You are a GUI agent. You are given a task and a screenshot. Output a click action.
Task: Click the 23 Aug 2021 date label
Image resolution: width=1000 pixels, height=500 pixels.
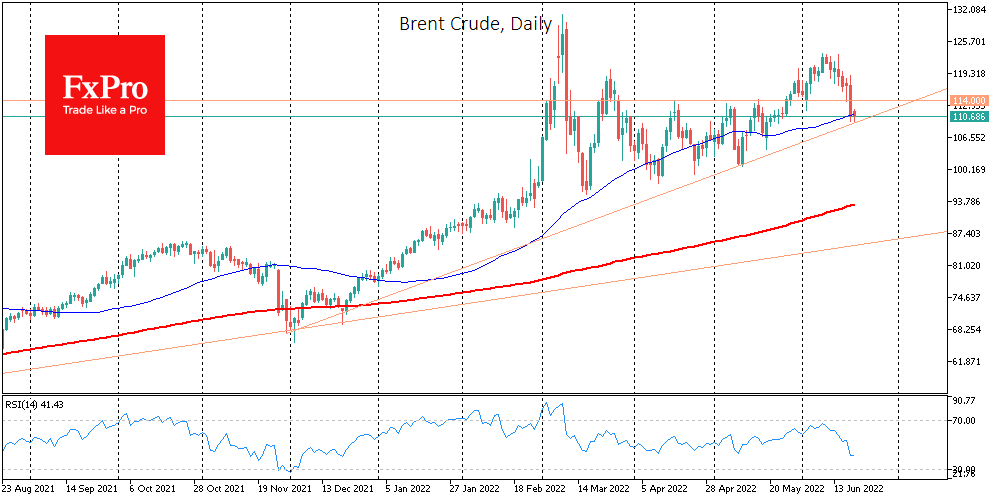pos(30,491)
